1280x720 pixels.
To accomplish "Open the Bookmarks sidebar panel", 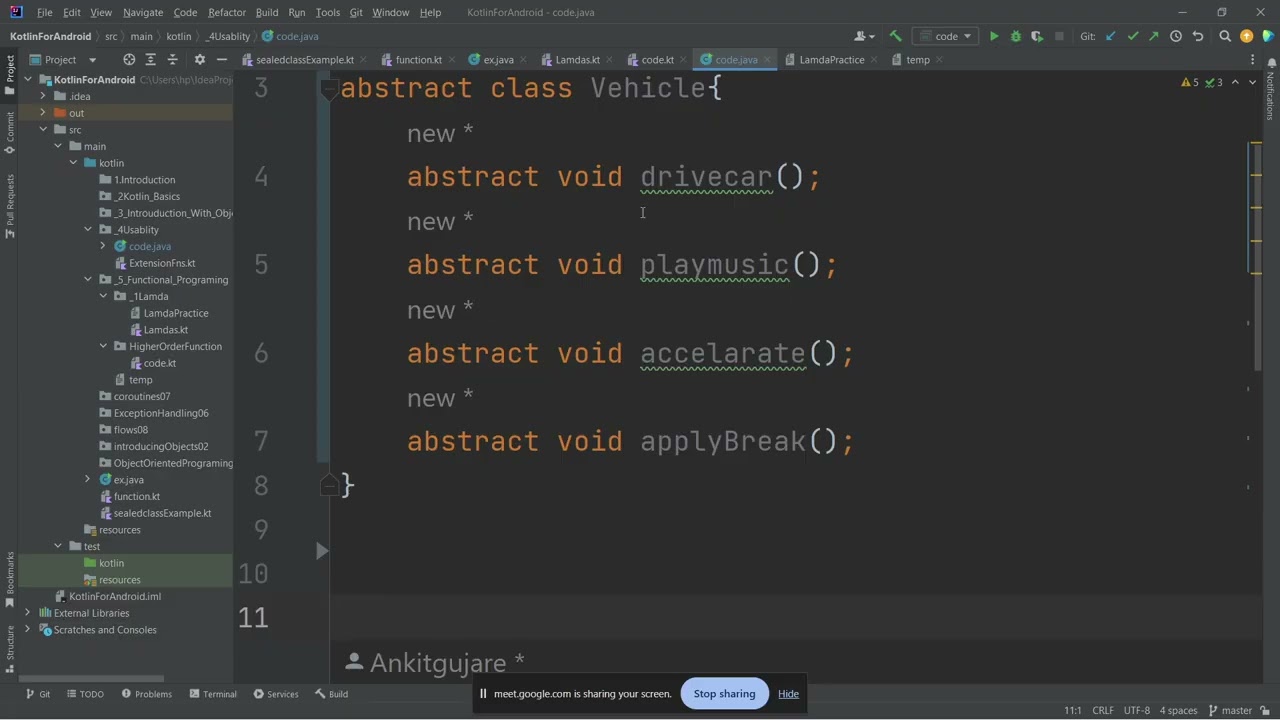I will pyautogui.click(x=10, y=580).
